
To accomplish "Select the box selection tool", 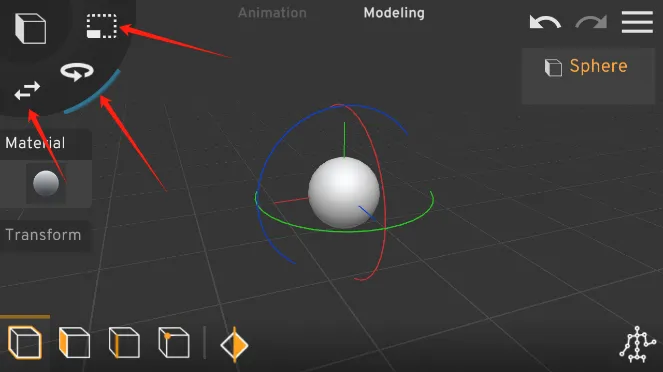I will [101, 26].
